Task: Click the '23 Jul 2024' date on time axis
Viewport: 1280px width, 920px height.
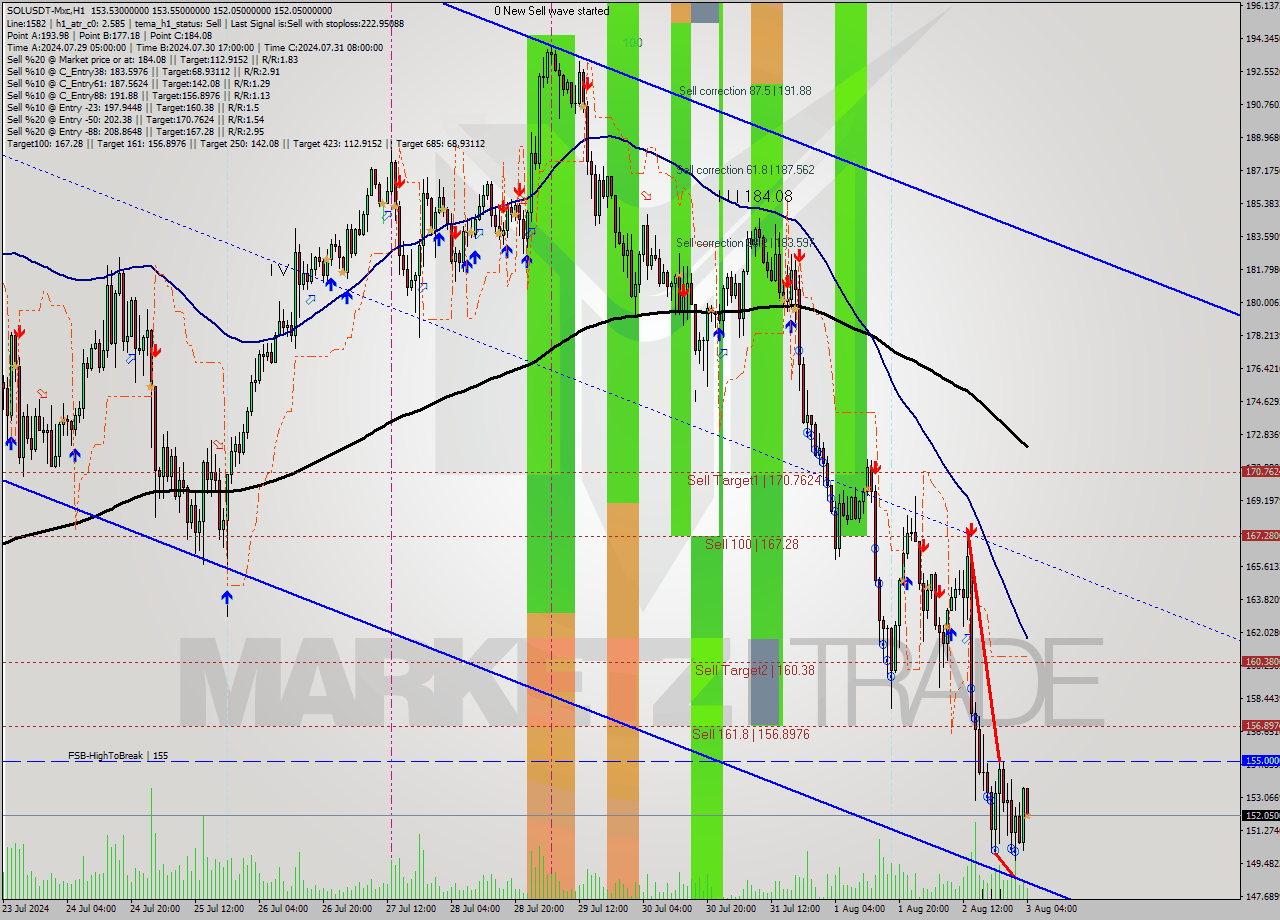Action: point(26,909)
